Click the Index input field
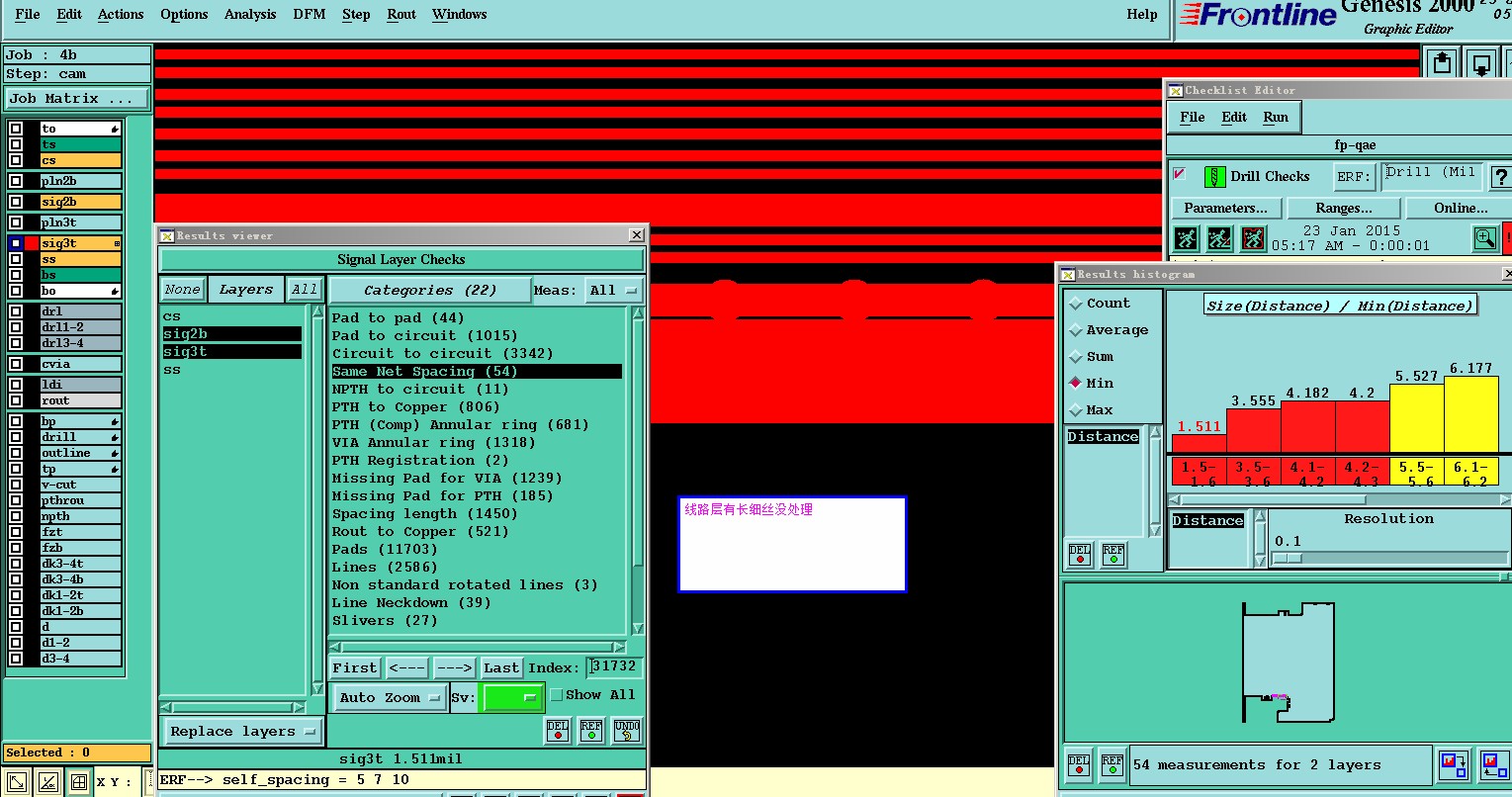 coord(614,667)
